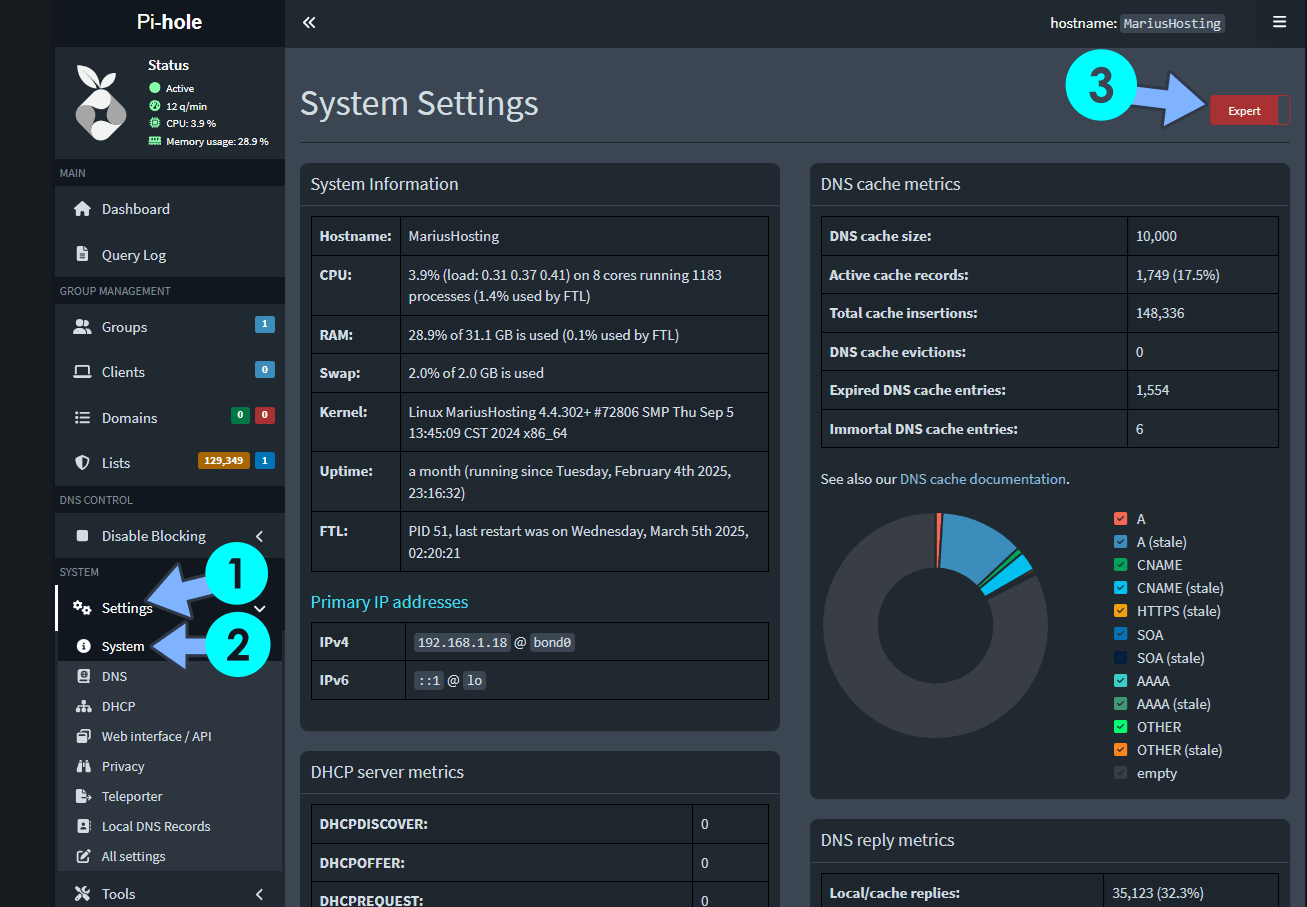This screenshot has width=1307, height=907.
Task: Open Privacy settings page
Action: point(170,766)
